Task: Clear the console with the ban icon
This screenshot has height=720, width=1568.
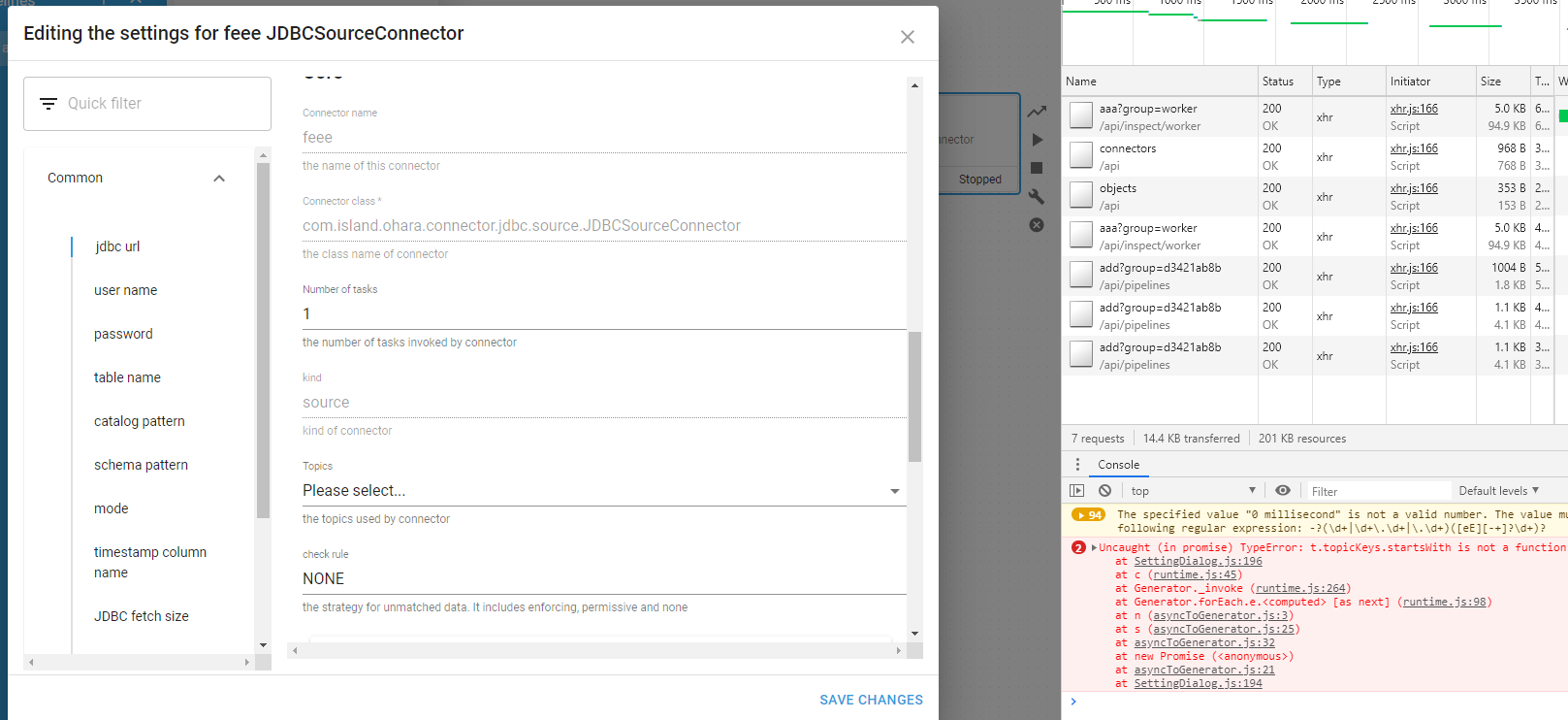Action: pos(1104,491)
